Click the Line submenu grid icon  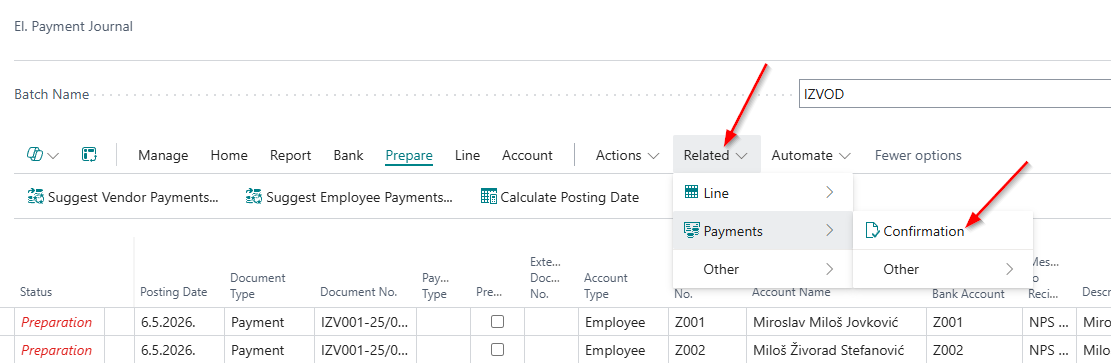(691, 192)
